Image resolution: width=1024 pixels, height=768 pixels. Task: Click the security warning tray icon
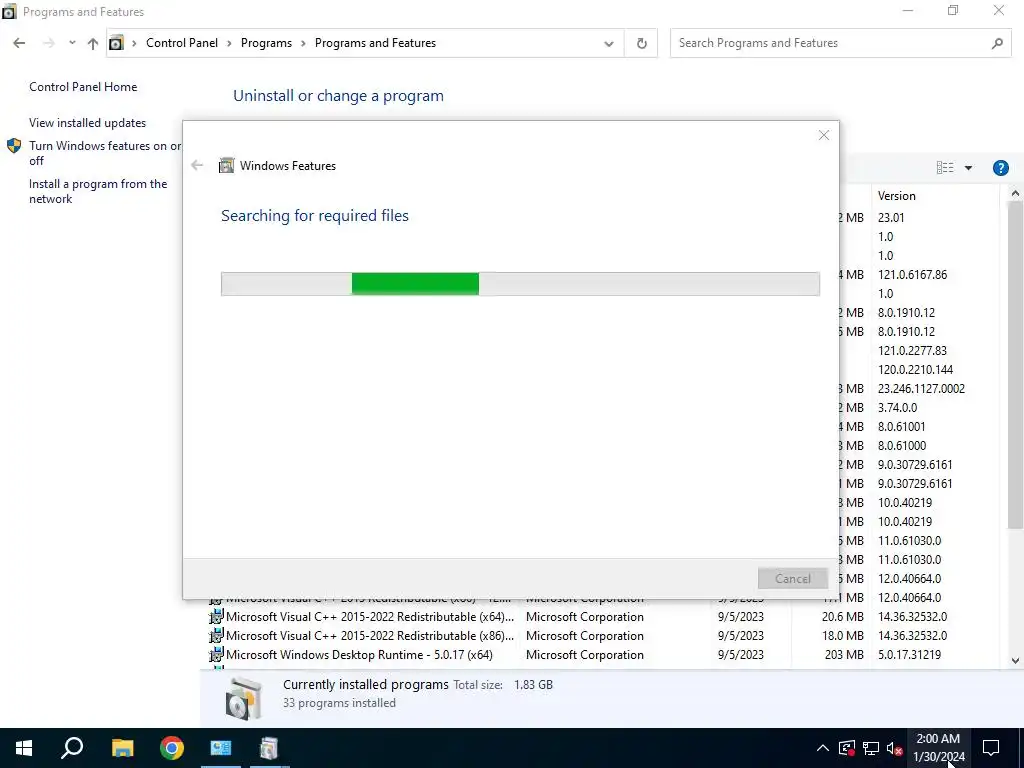pyautogui.click(x=846, y=748)
